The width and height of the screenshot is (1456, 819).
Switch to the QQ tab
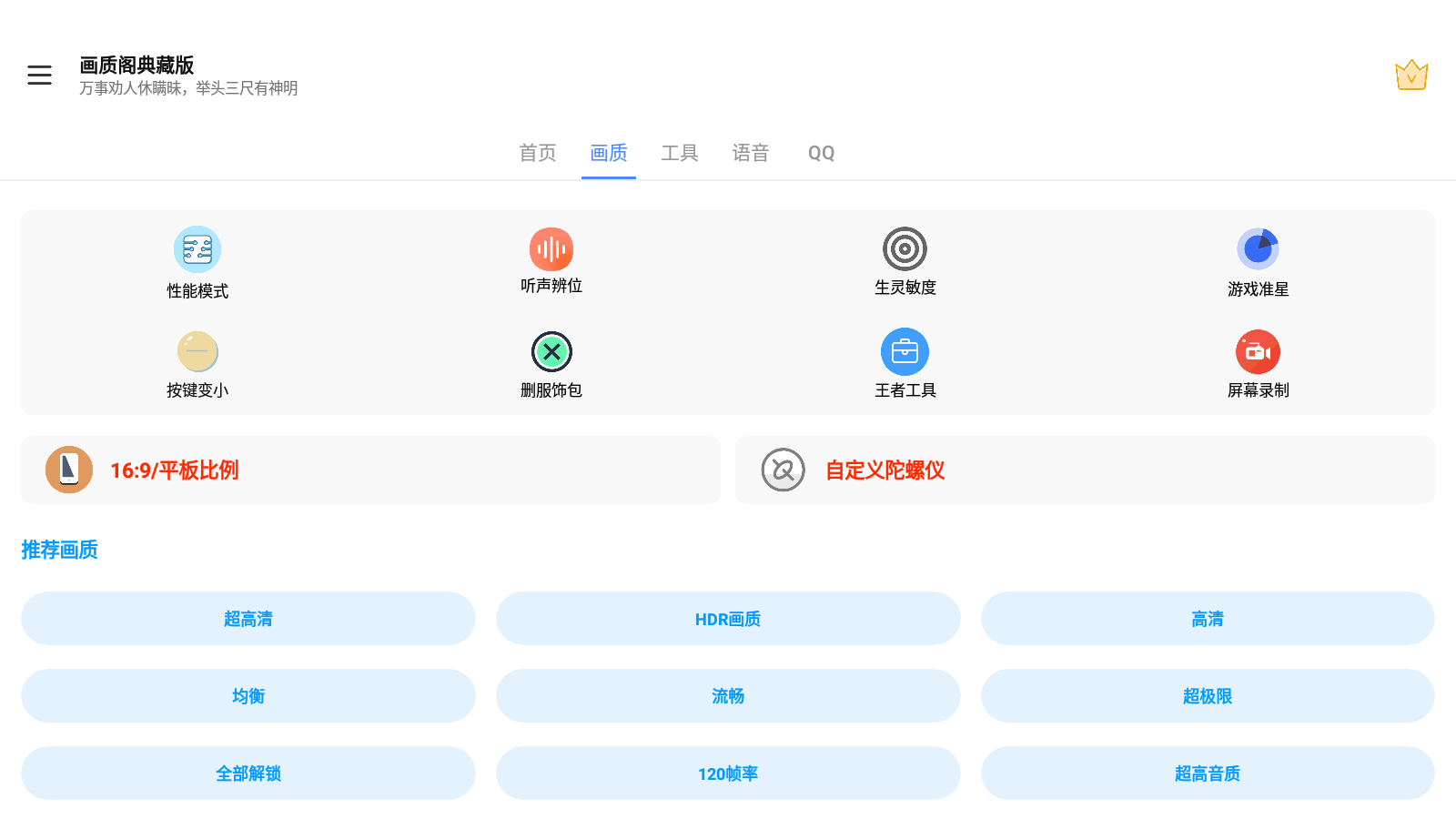pyautogui.click(x=822, y=153)
